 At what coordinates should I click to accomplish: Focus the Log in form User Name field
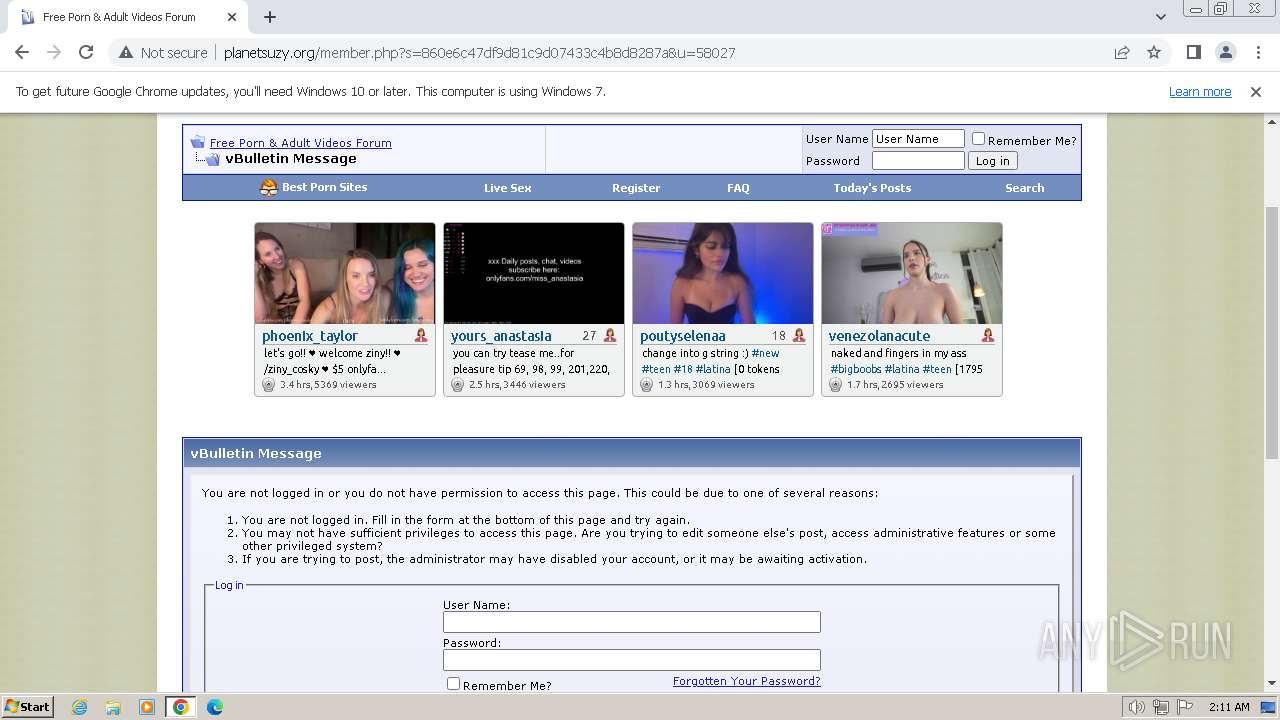point(632,622)
